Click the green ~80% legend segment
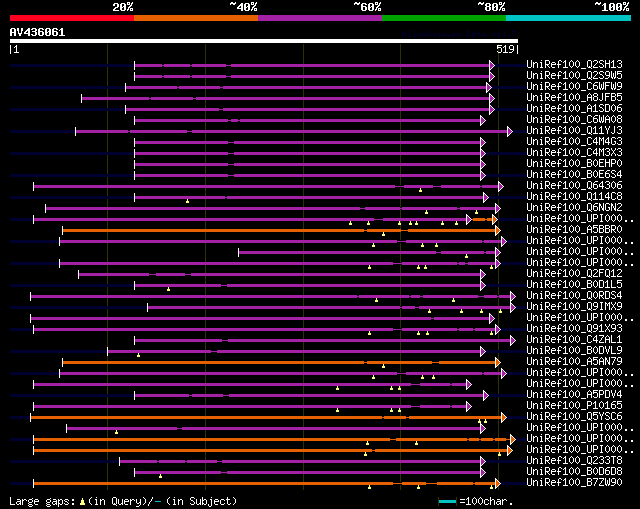This screenshot has width=640, height=509. pyautogui.click(x=444, y=18)
